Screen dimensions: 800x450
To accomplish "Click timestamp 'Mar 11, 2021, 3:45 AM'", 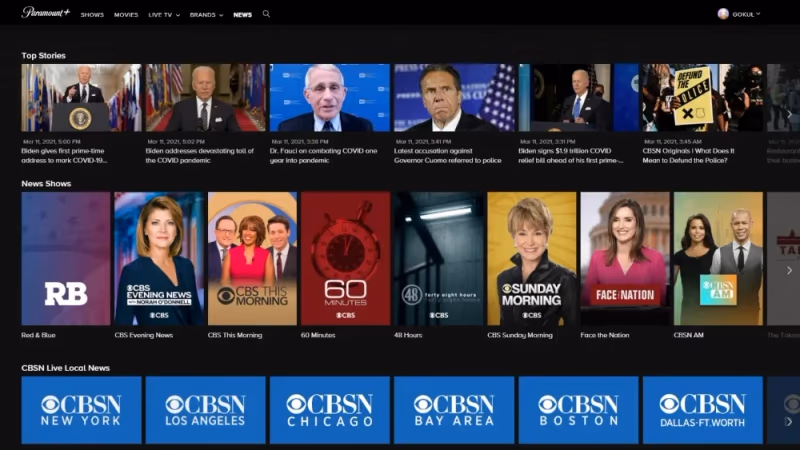I will click(x=673, y=141).
